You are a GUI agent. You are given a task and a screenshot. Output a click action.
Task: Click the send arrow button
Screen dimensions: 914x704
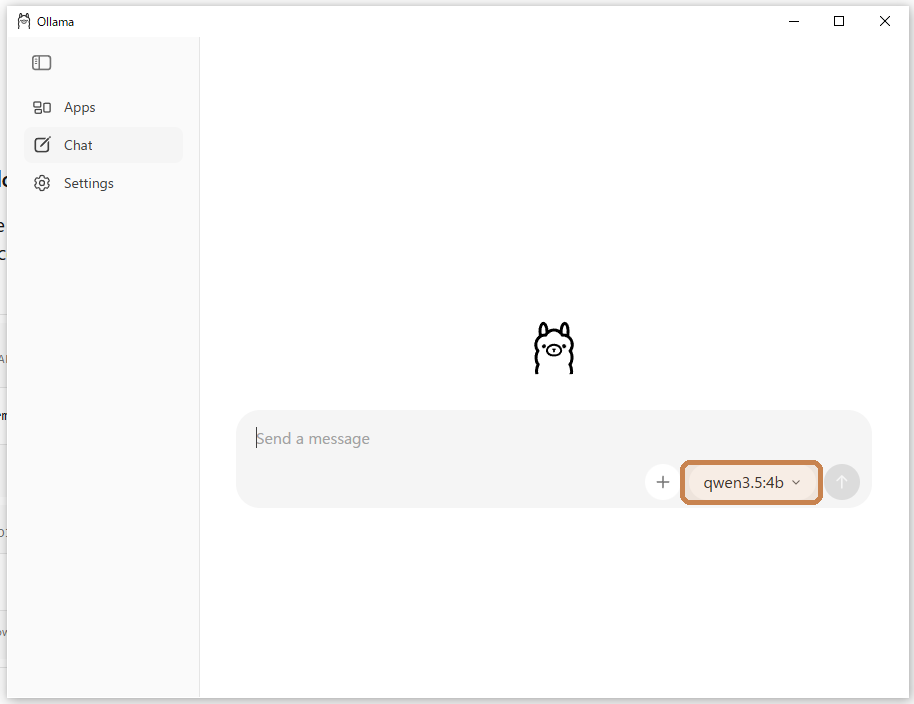(842, 482)
